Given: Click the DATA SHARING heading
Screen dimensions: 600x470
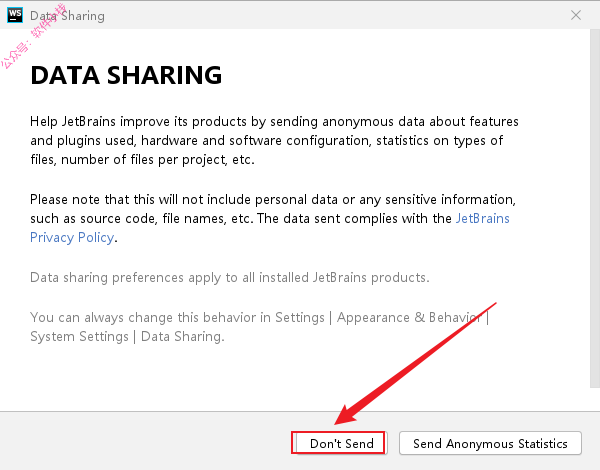Looking at the screenshot, I should click(126, 75).
